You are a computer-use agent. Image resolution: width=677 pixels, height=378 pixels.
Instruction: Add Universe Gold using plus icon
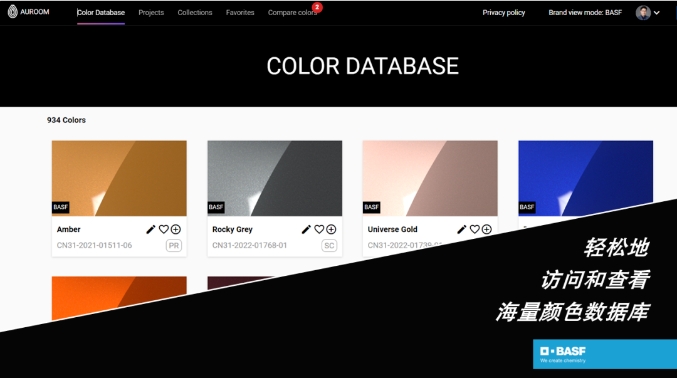pos(487,229)
